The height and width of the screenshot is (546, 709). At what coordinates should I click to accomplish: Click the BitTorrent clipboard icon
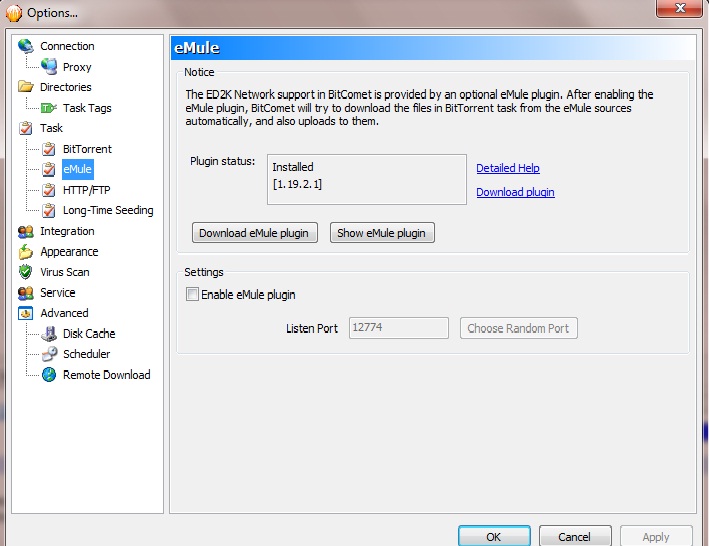(49, 149)
